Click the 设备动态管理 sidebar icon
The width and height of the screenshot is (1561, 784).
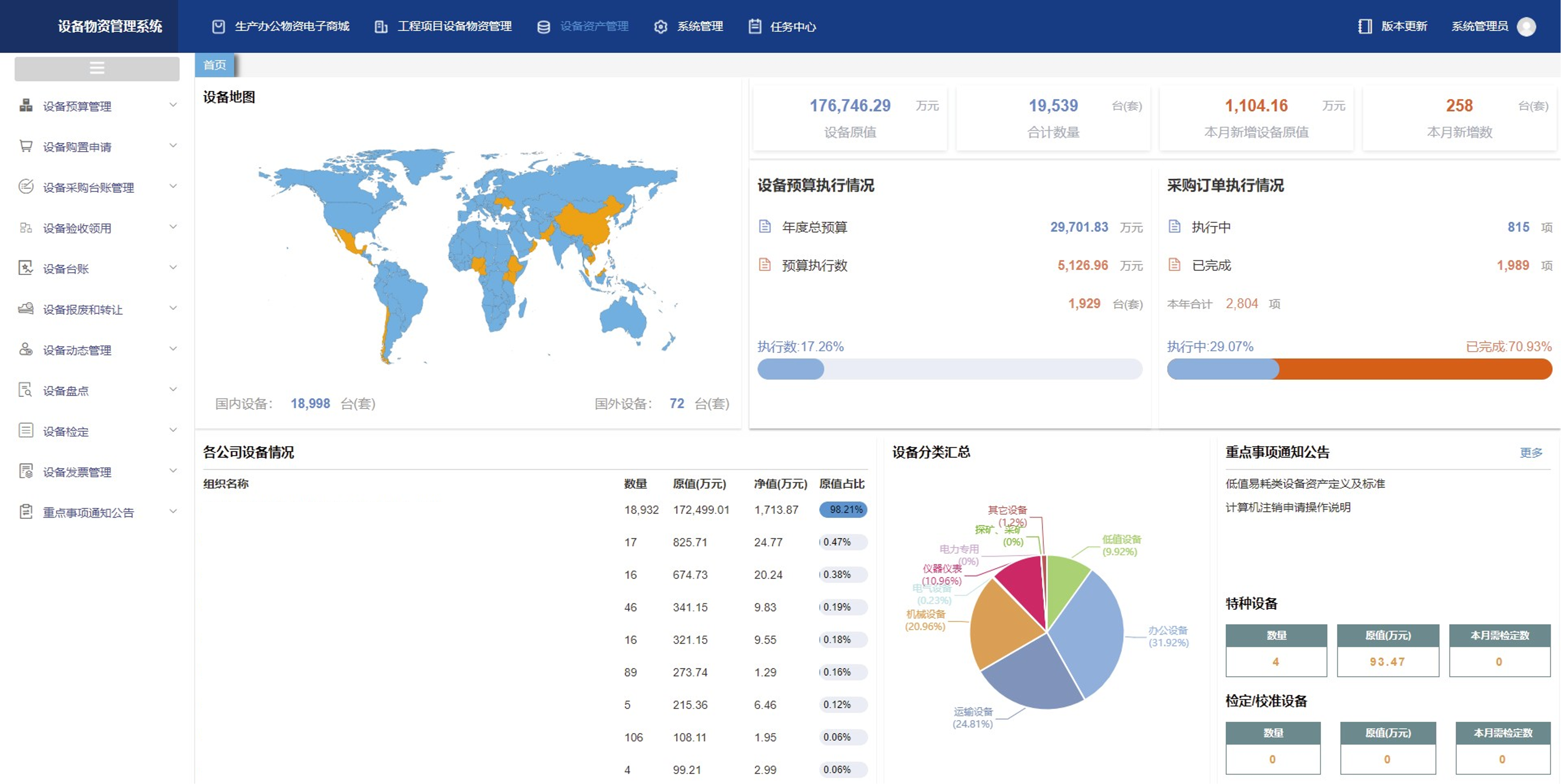[x=25, y=349]
